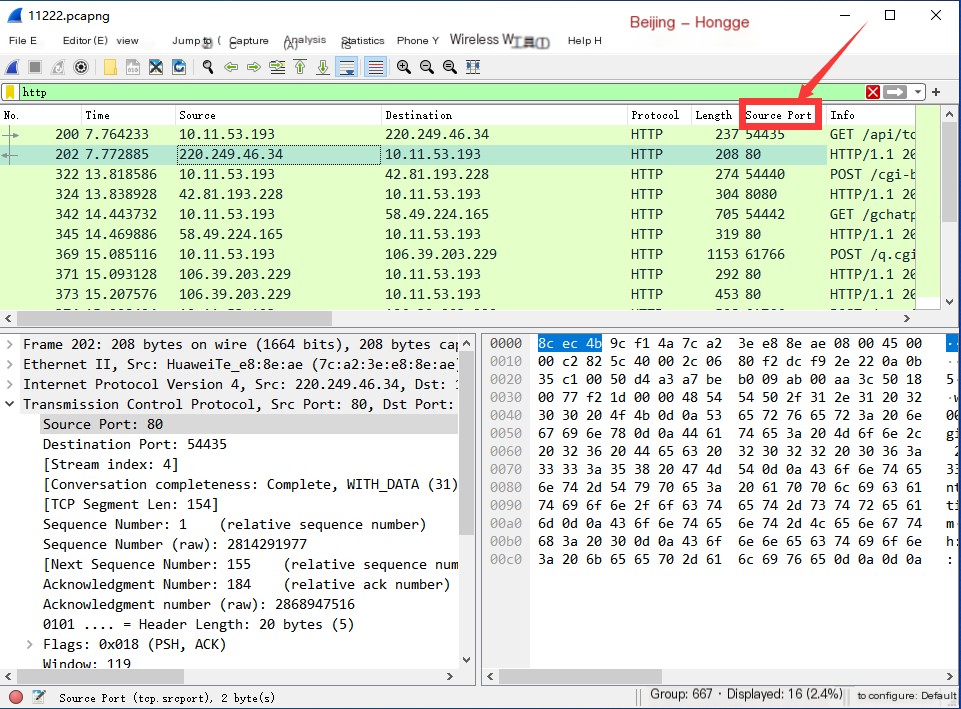Jump to the last packet
Image resolution: width=961 pixels, height=709 pixels.
tap(323, 67)
